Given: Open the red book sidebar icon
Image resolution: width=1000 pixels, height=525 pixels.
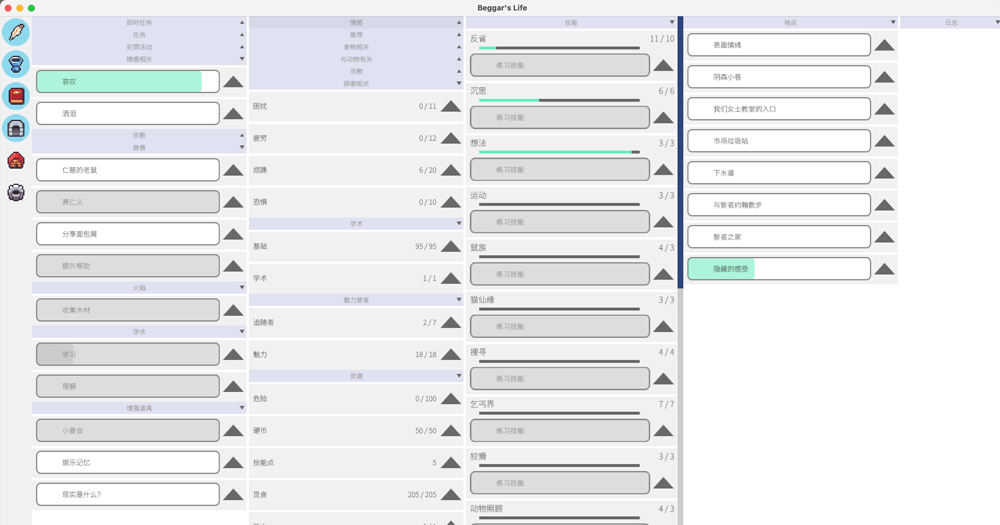Looking at the screenshot, I should tap(16, 97).
